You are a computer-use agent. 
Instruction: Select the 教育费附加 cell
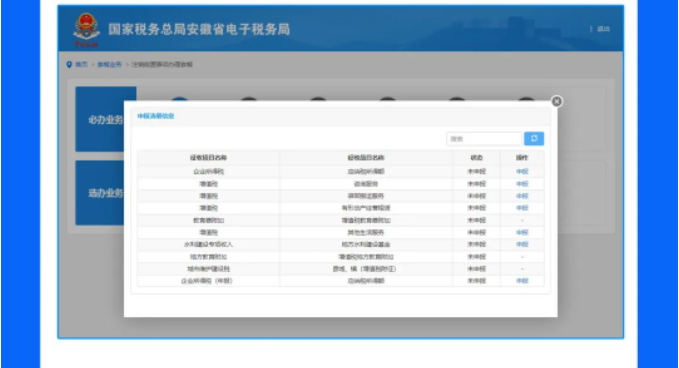[208, 220]
